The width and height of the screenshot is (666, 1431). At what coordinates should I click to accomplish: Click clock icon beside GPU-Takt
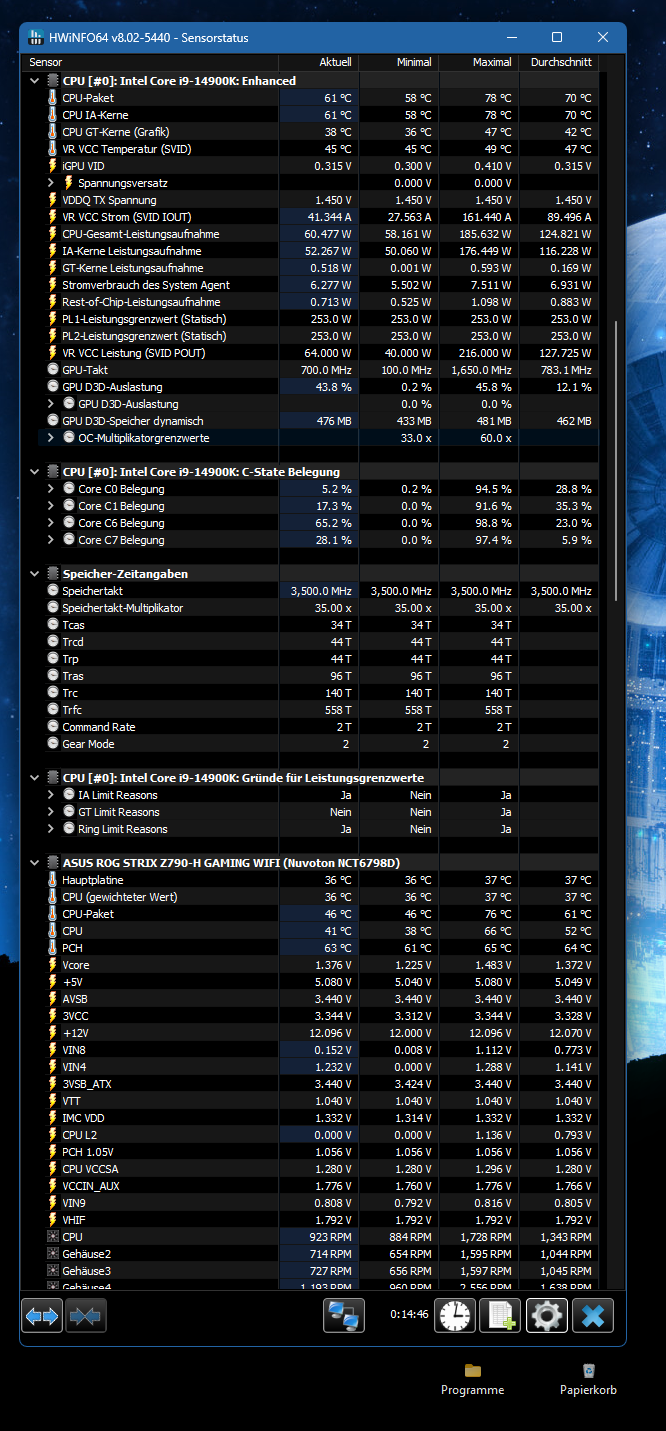point(53,370)
